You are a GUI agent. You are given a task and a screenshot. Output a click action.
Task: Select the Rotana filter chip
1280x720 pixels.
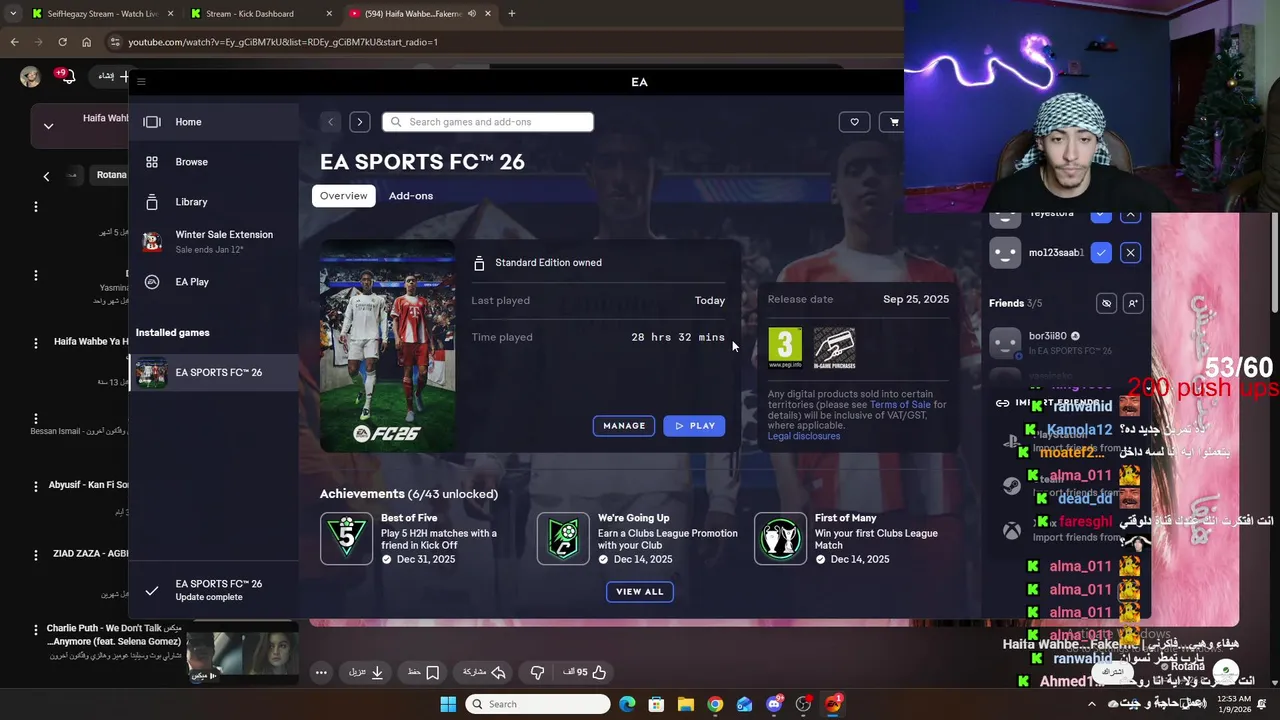tap(111, 175)
